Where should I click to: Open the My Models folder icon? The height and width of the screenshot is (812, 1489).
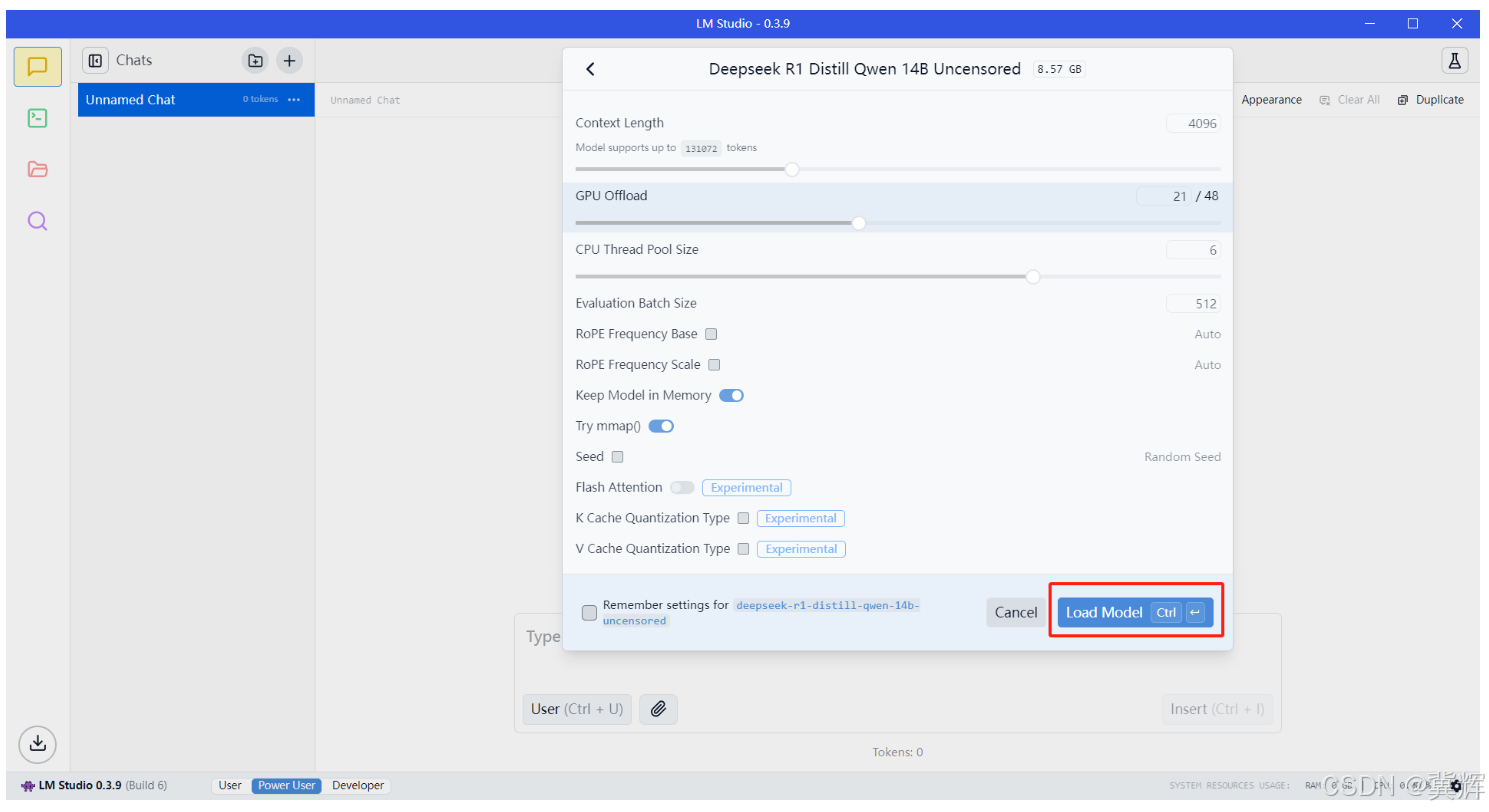click(x=37, y=169)
